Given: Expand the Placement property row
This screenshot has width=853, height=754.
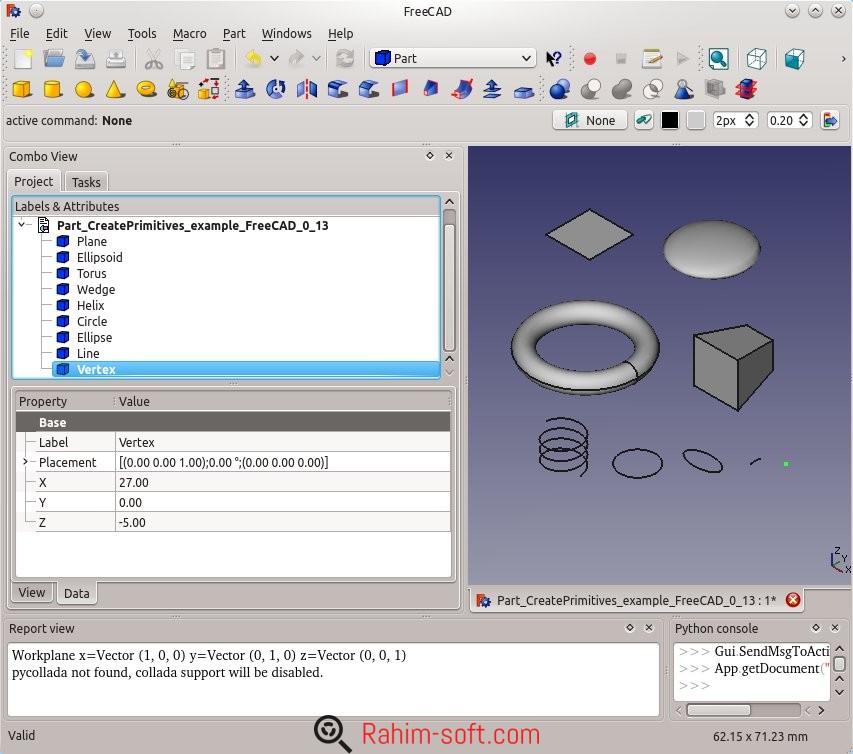Looking at the screenshot, I should click(x=25, y=462).
